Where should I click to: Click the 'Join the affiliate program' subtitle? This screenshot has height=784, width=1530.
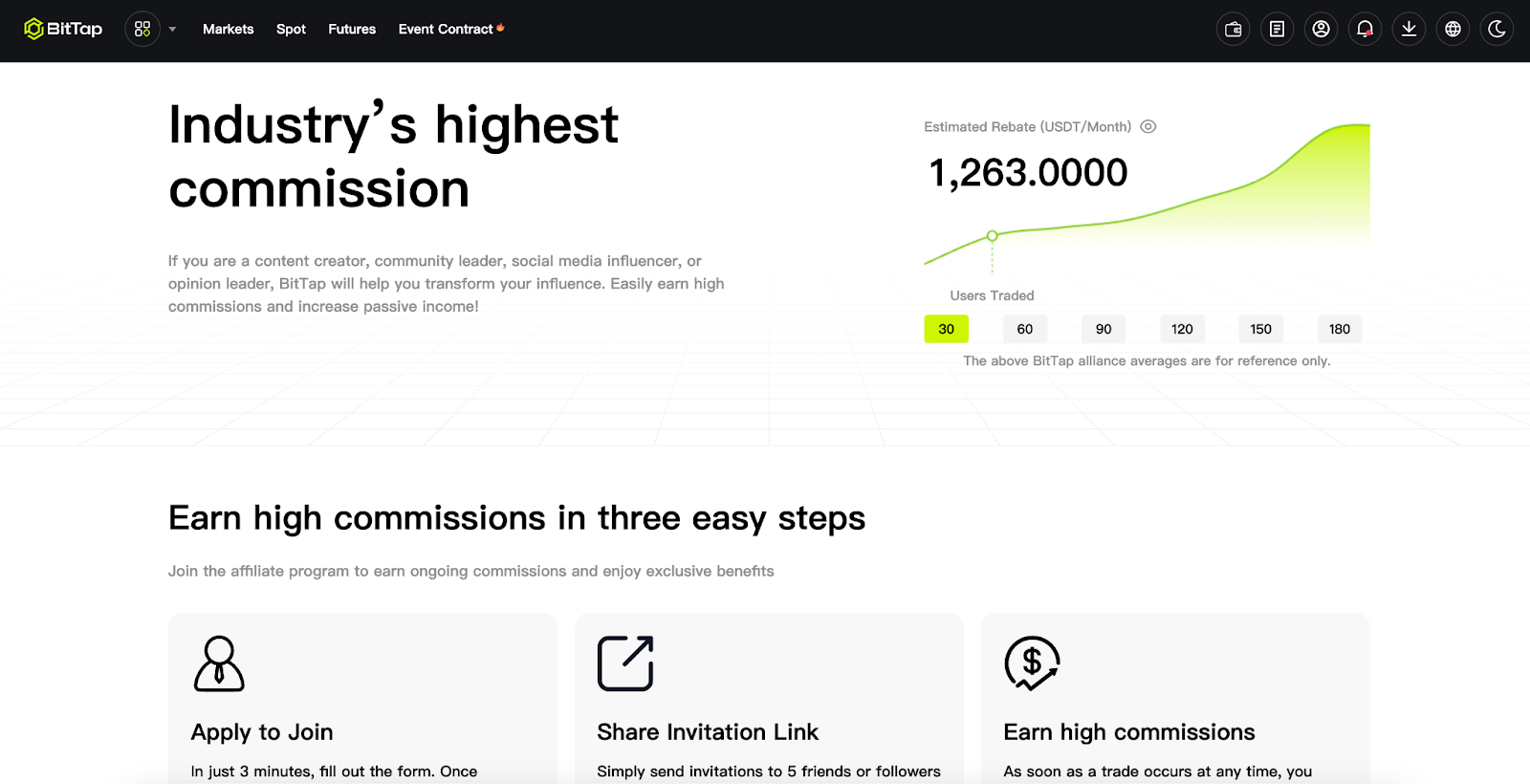click(471, 571)
